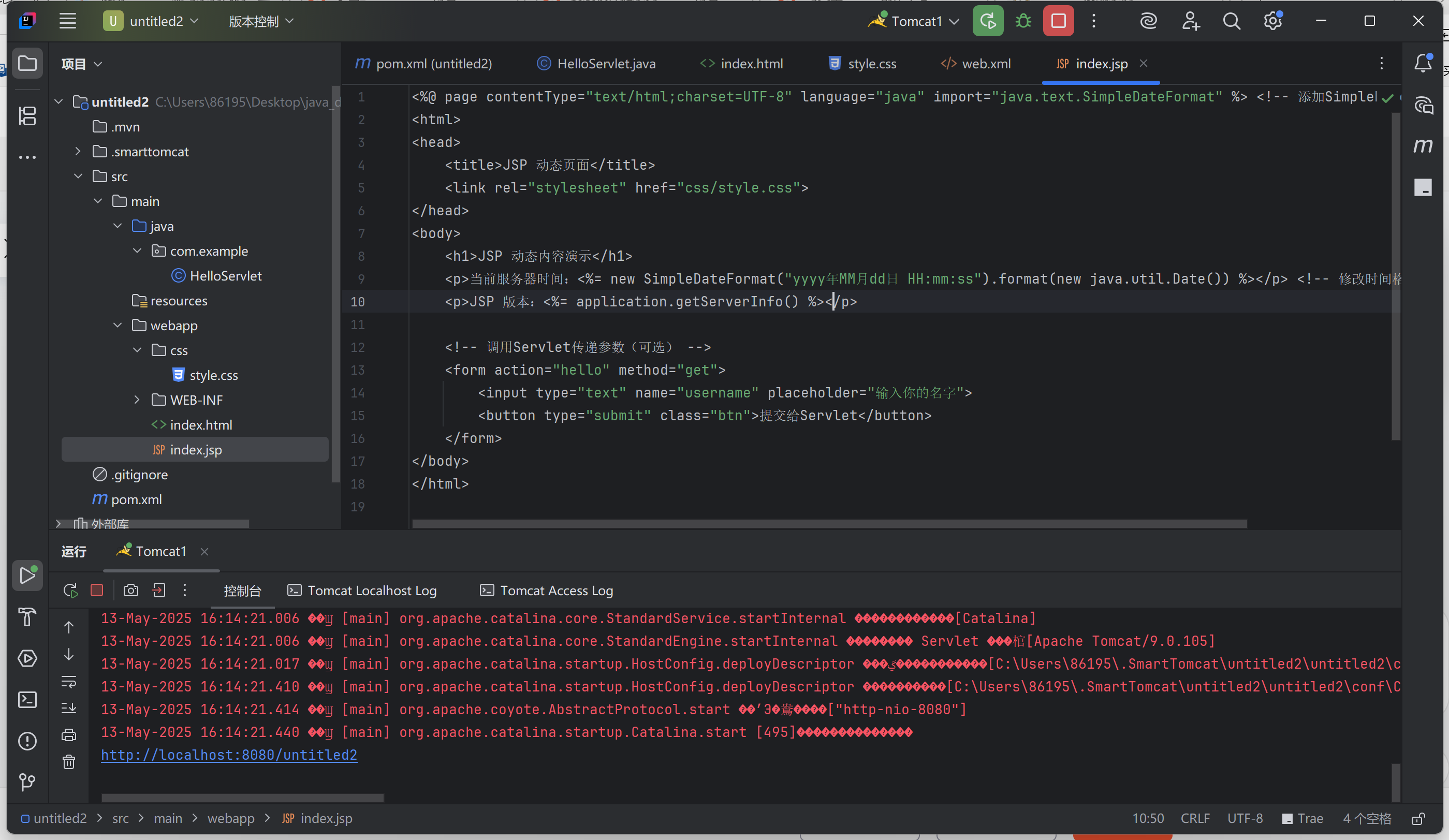Click the exit/restore layout icon in run toolbar
This screenshot has width=1449, height=840.
[158, 591]
